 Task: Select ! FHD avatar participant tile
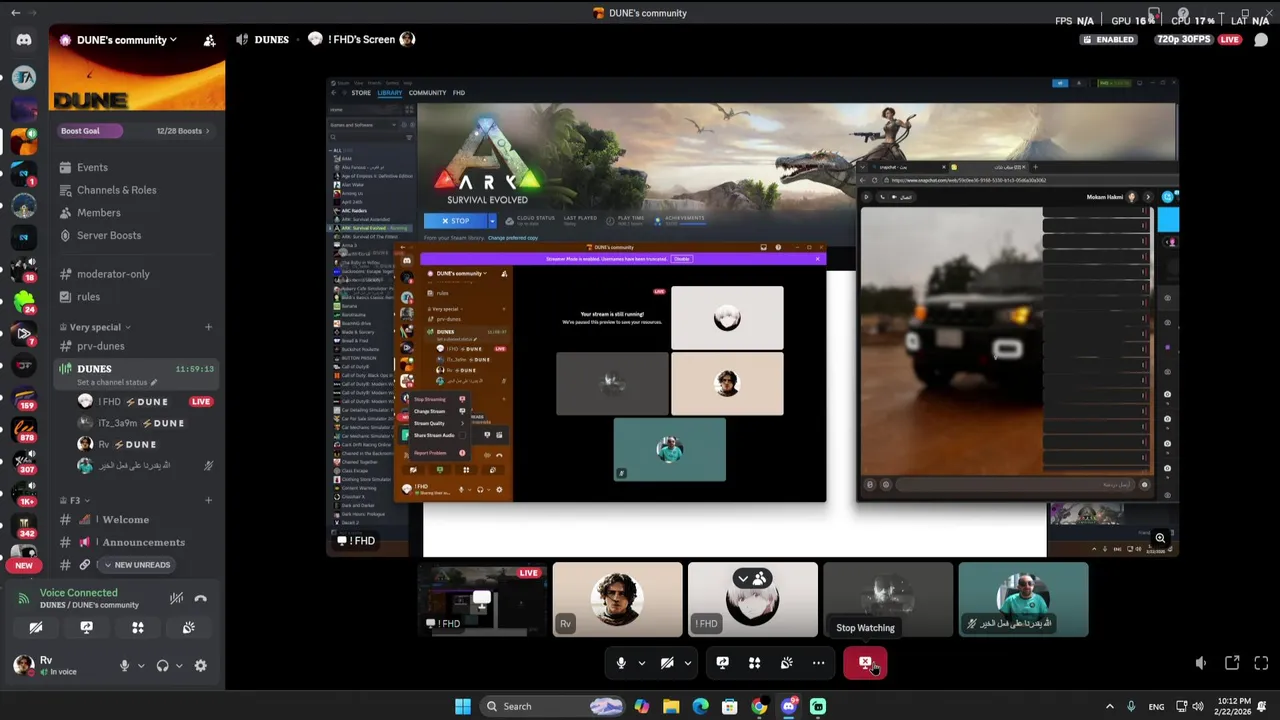(753, 600)
